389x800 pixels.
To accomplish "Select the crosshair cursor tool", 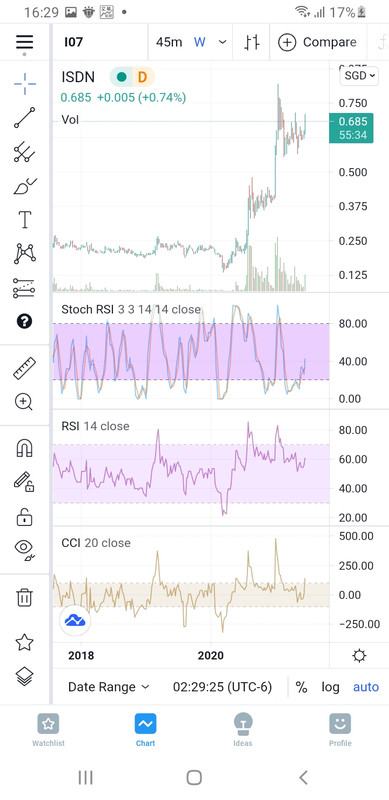I will pyautogui.click(x=25, y=84).
